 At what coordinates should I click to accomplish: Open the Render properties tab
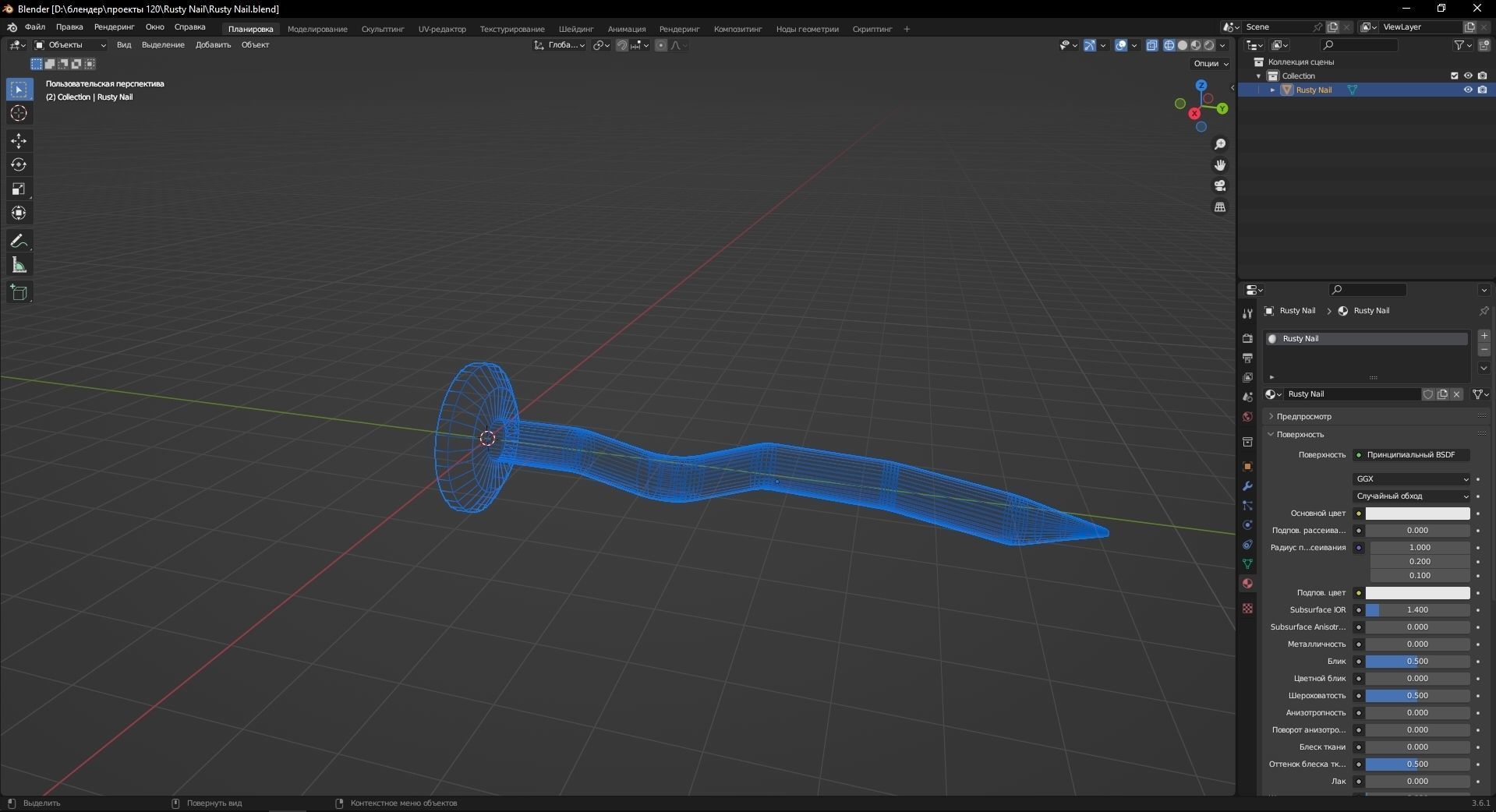[1247, 338]
